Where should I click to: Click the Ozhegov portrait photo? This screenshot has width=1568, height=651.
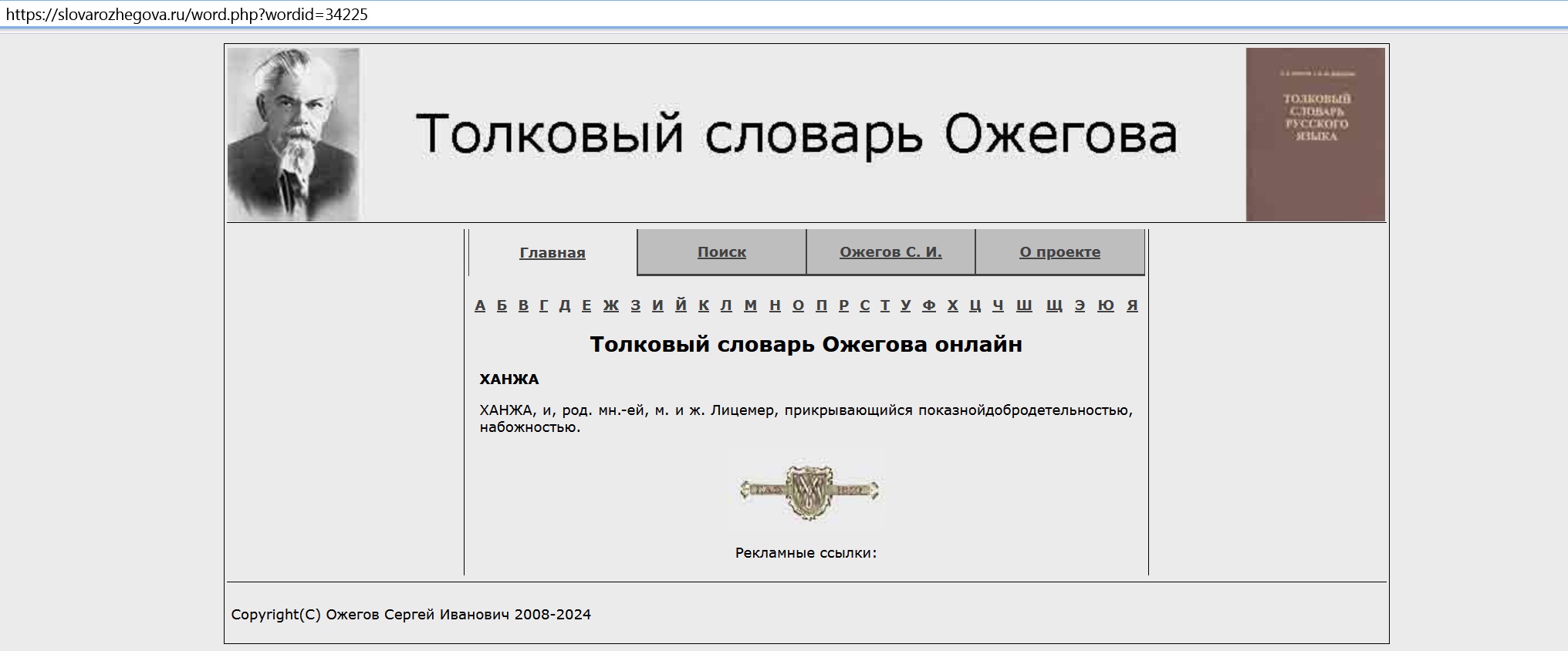[293, 134]
